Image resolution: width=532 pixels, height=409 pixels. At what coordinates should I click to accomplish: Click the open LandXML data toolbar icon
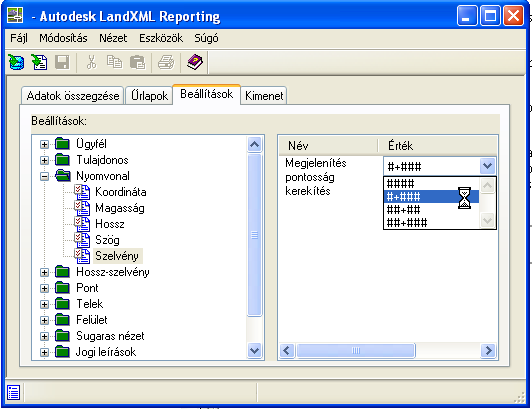click(16, 62)
